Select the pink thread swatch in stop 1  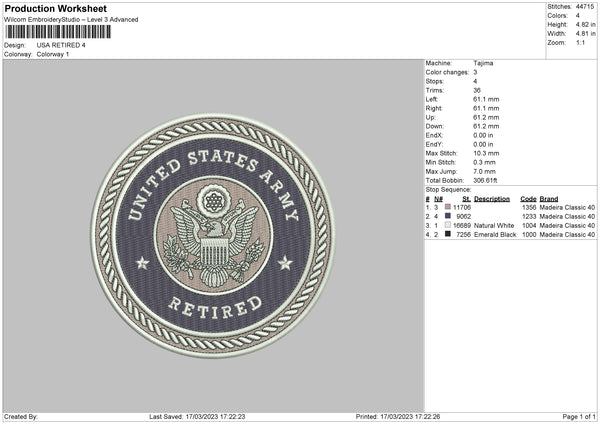(448, 207)
